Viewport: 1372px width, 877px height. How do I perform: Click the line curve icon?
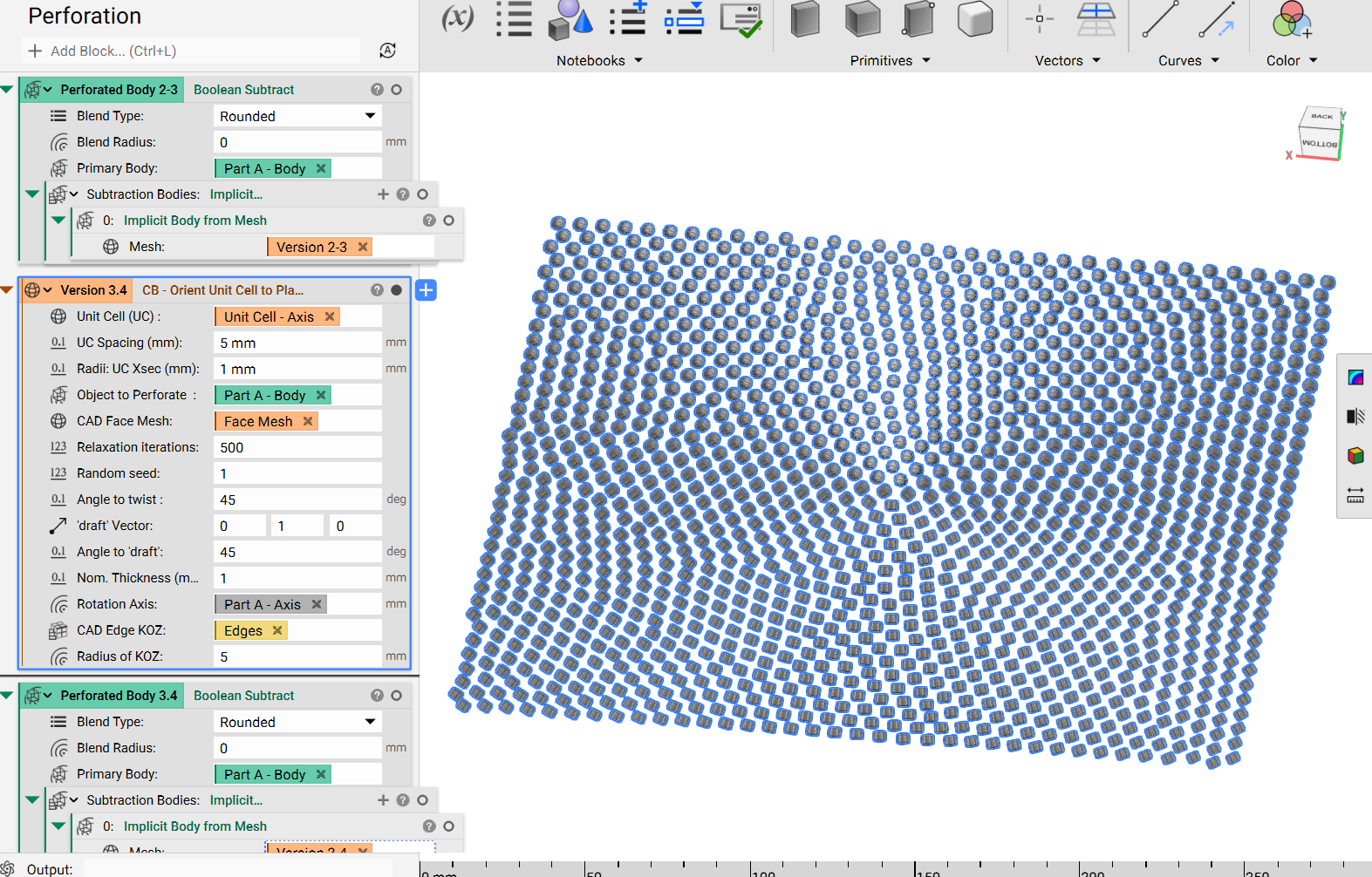1160,19
